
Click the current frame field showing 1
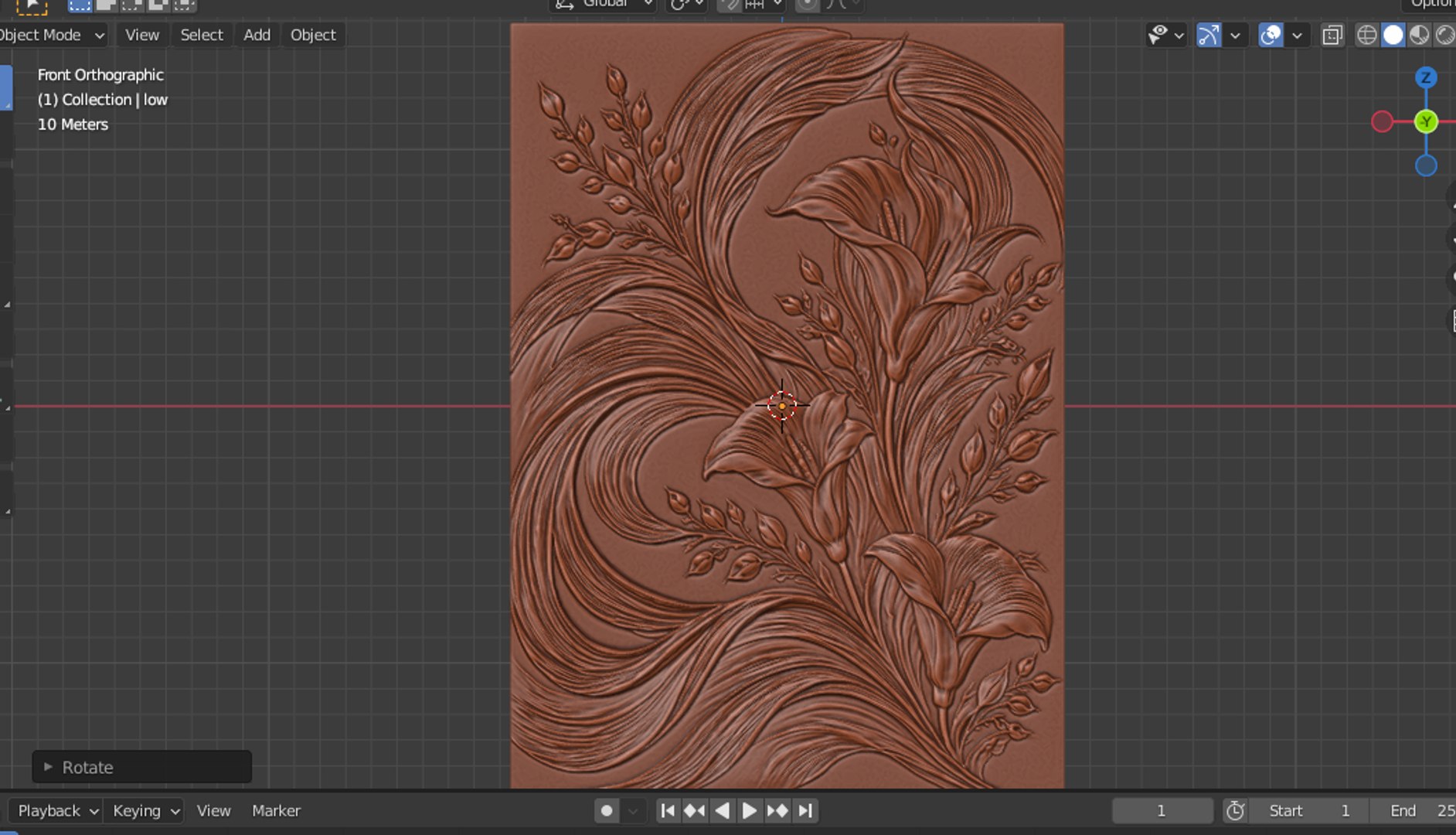(1162, 810)
